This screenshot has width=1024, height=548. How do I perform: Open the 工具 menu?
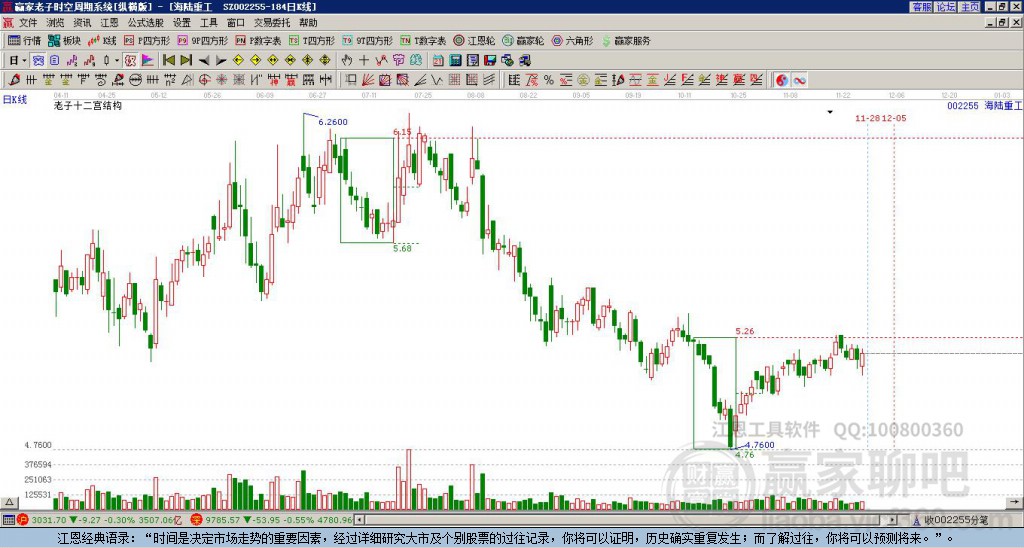coord(208,23)
